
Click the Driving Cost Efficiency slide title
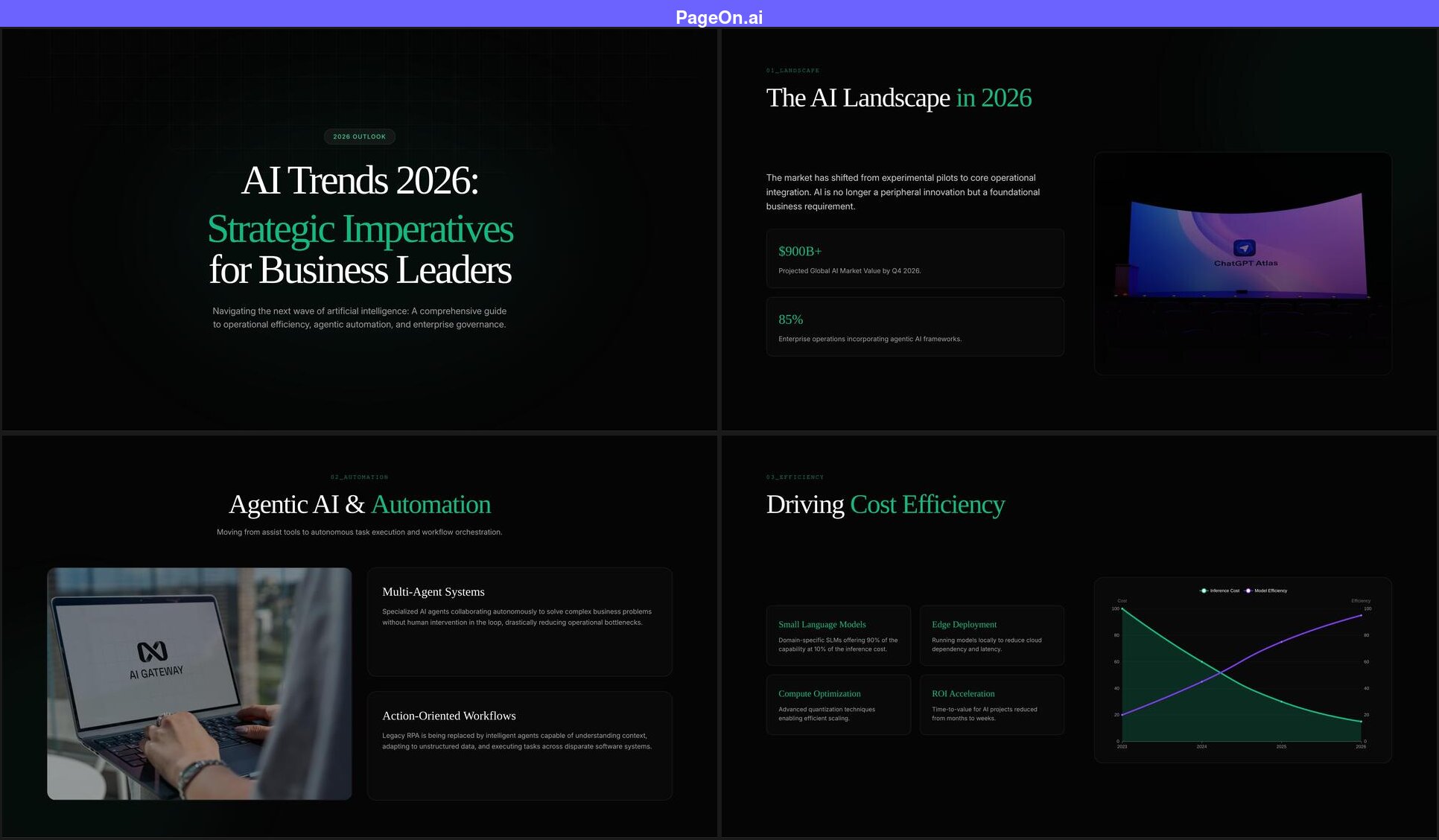pos(886,504)
